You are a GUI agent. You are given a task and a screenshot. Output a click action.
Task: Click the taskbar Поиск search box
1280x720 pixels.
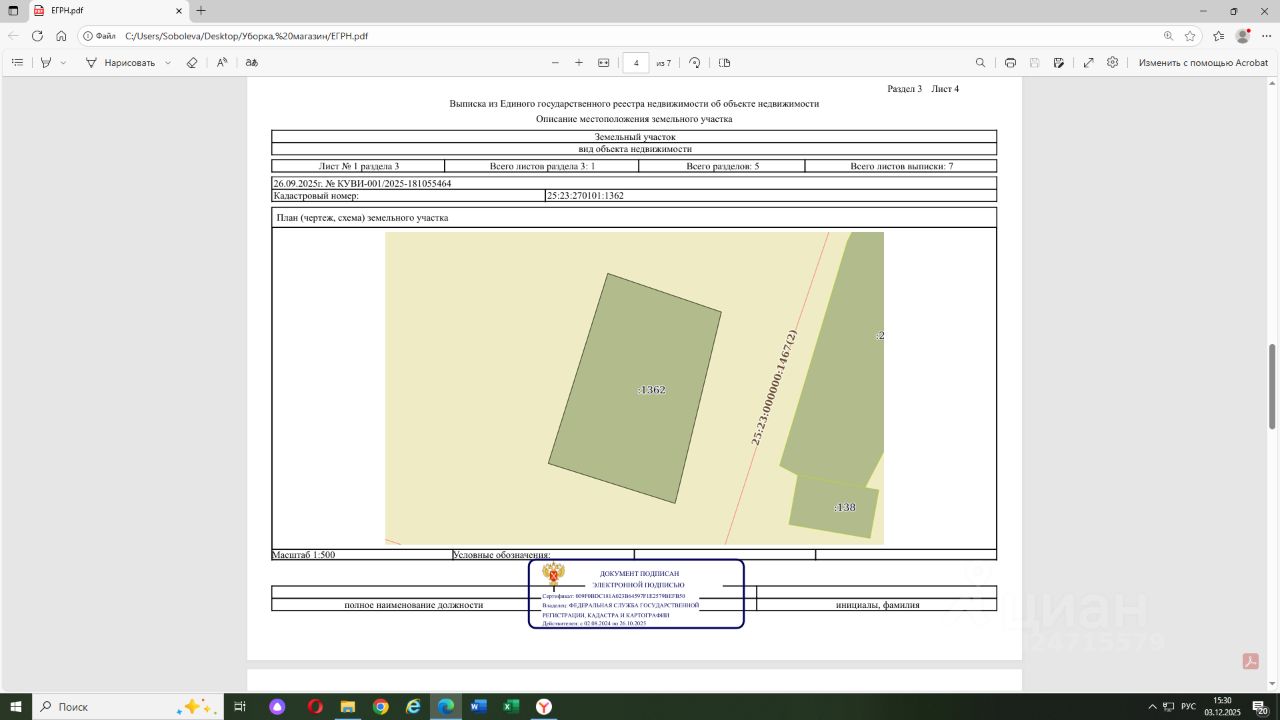[x=128, y=706]
